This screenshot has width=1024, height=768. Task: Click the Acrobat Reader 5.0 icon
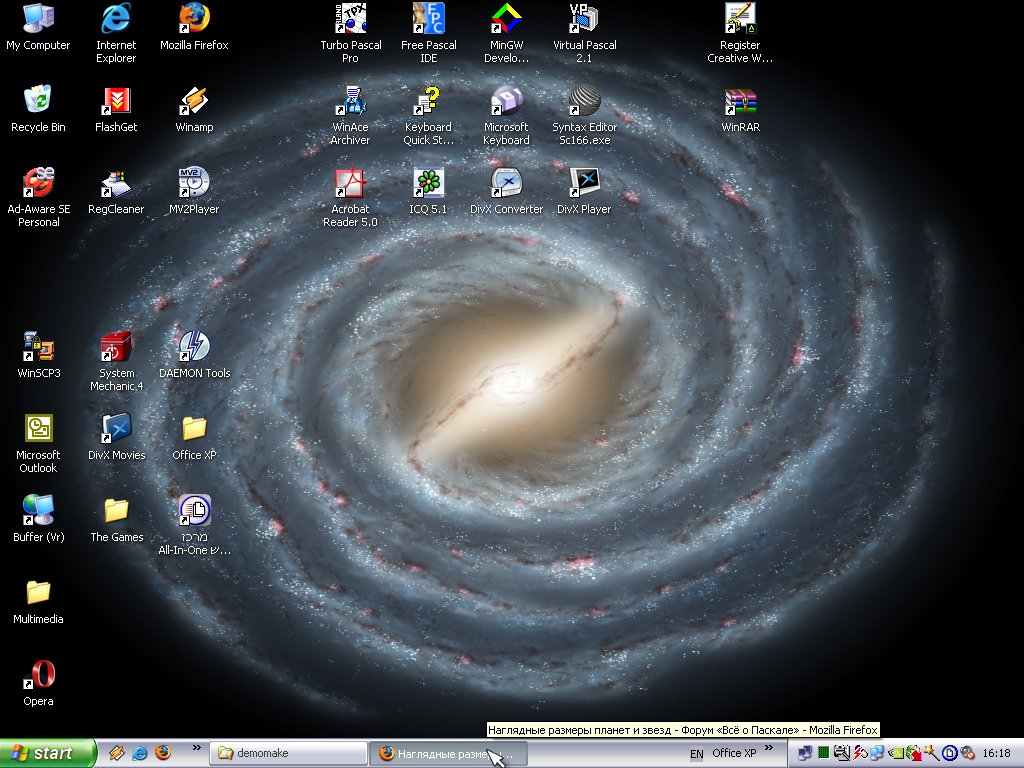pyautogui.click(x=350, y=183)
